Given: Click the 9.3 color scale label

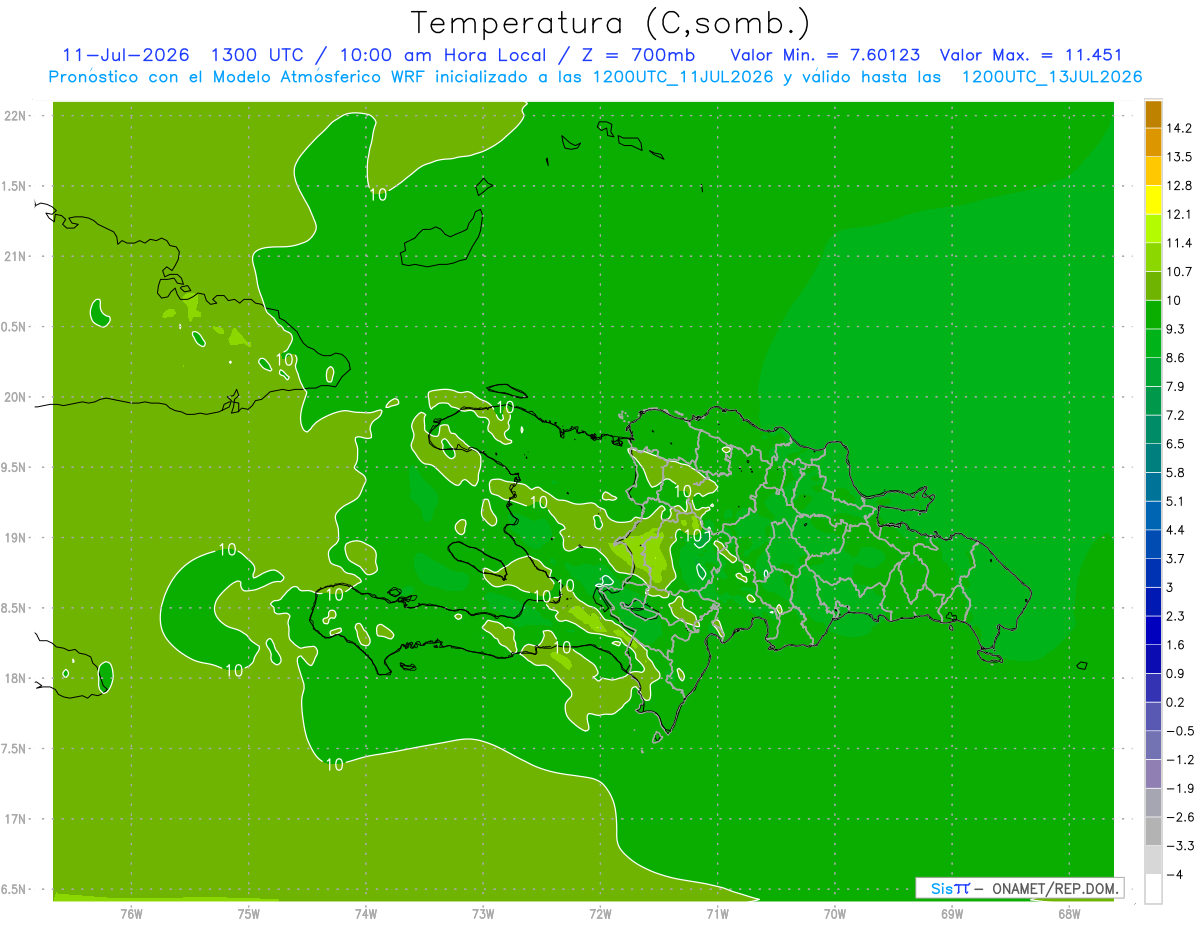Looking at the screenshot, I should click(1176, 329).
